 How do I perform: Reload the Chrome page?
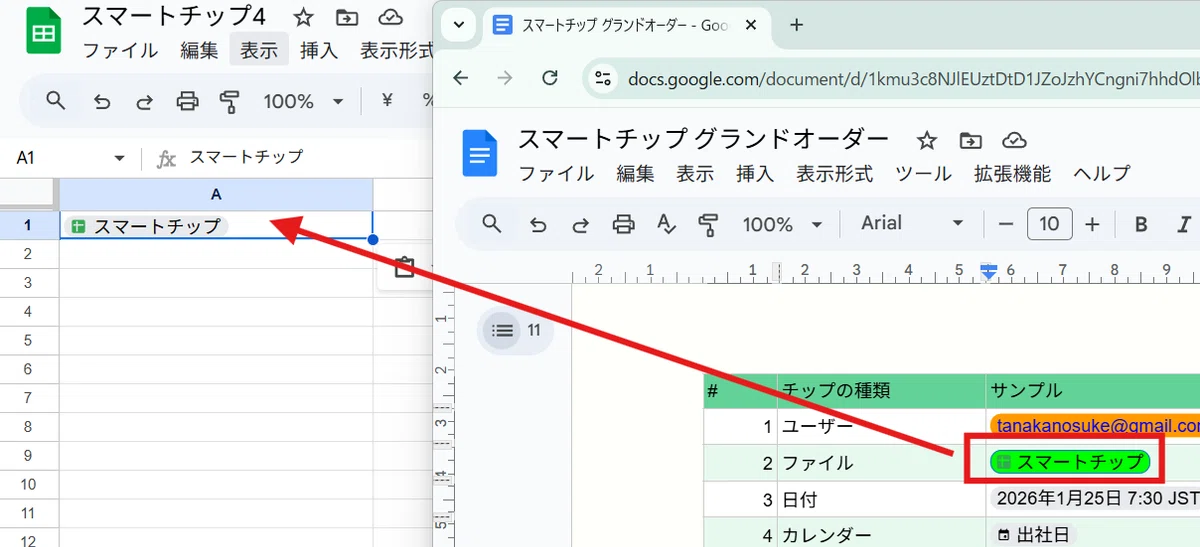click(549, 78)
